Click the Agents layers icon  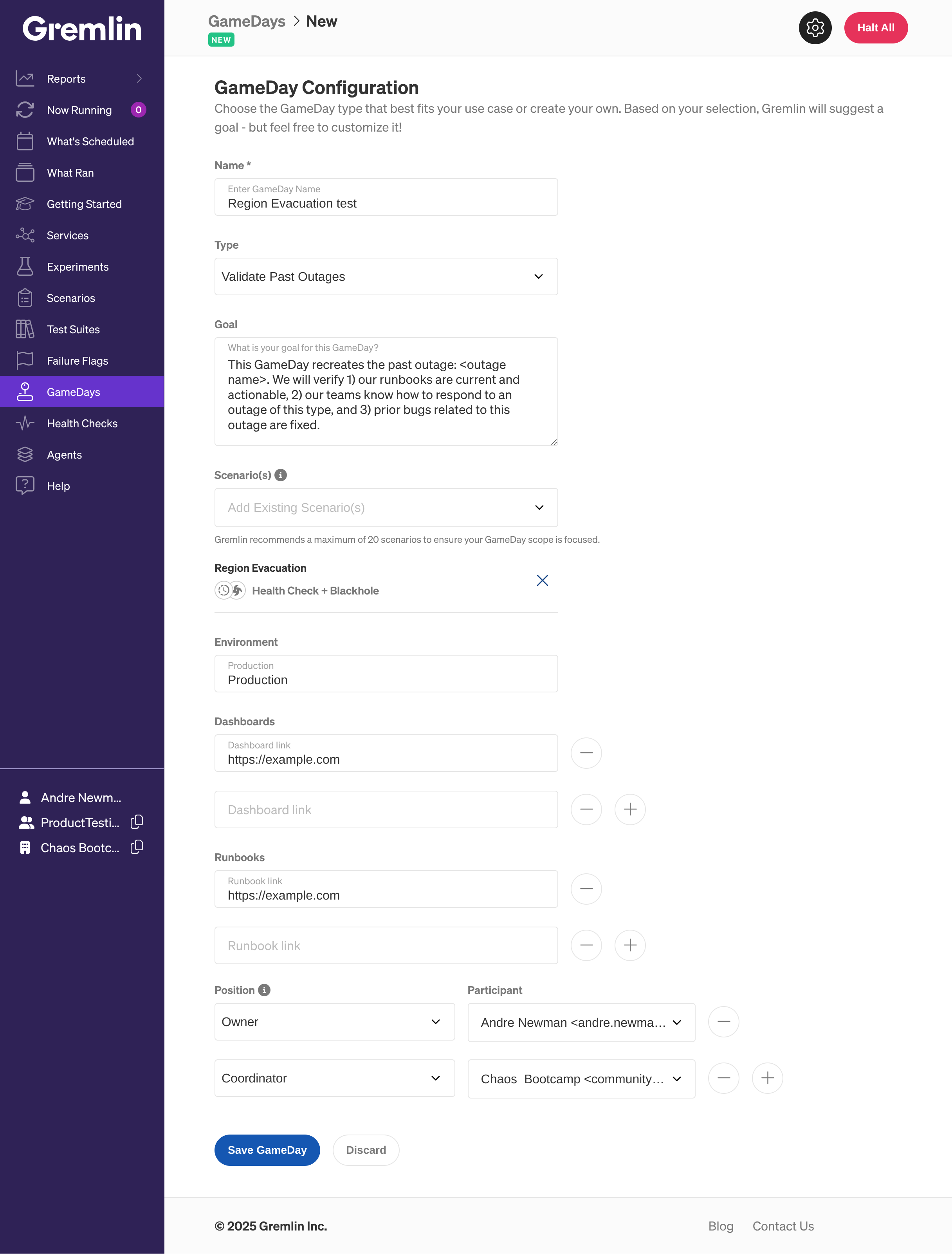tap(25, 455)
